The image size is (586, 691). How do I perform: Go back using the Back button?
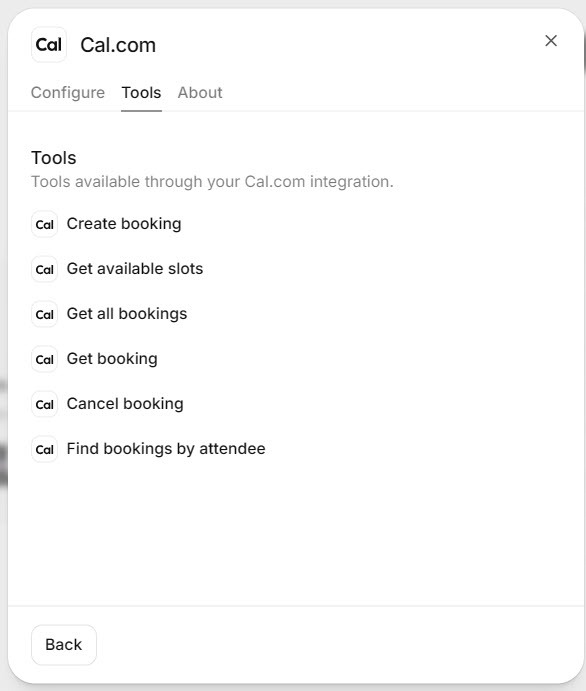click(x=64, y=645)
